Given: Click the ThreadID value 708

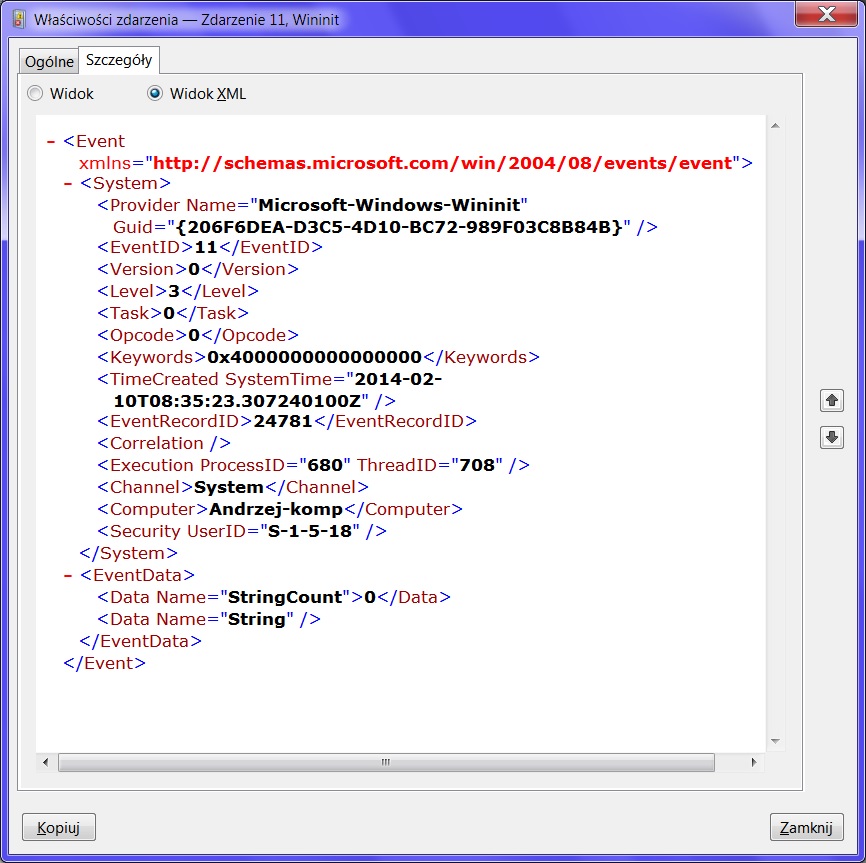Looking at the screenshot, I should click(477, 465).
